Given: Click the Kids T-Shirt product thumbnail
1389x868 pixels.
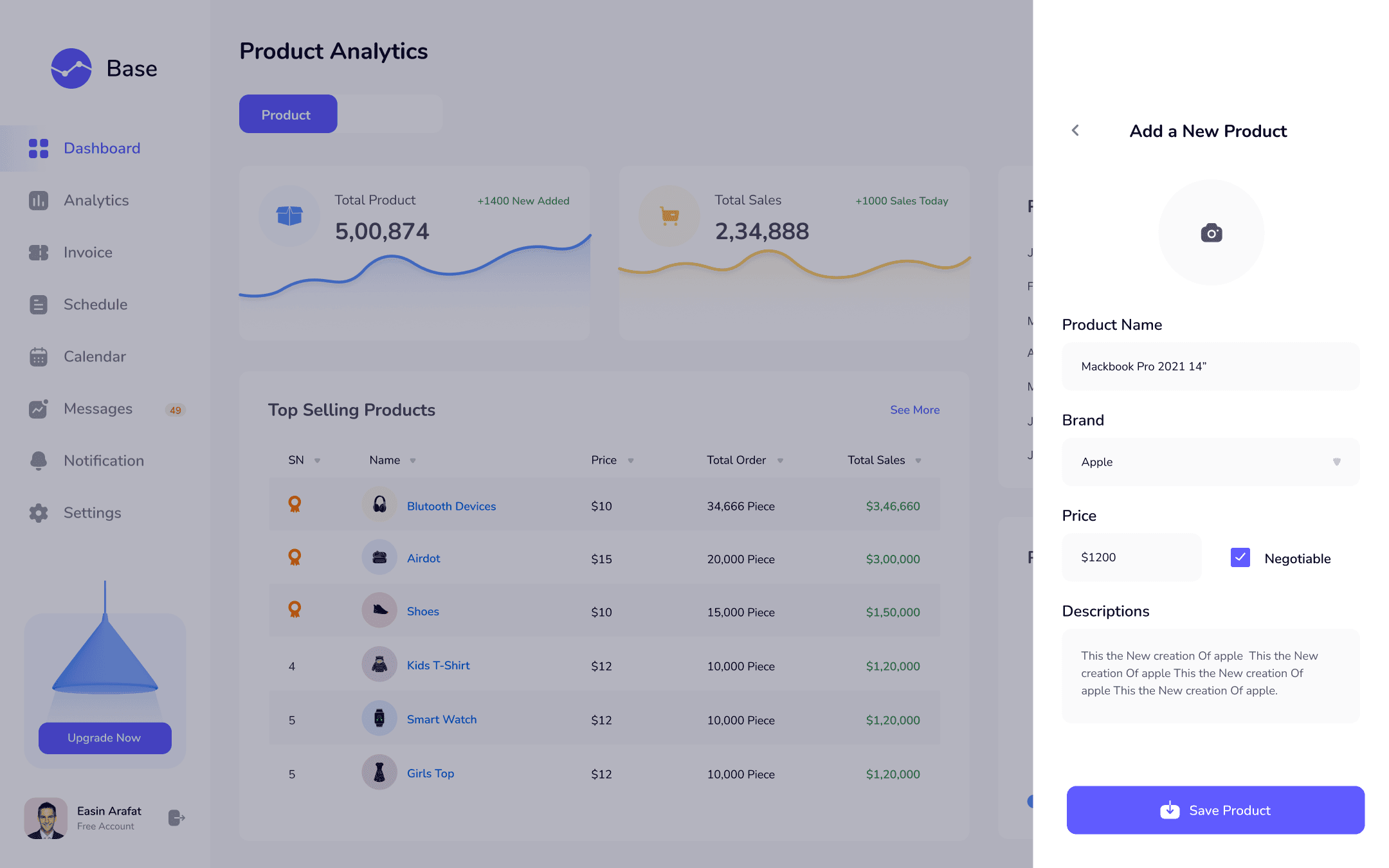Looking at the screenshot, I should click(x=379, y=664).
